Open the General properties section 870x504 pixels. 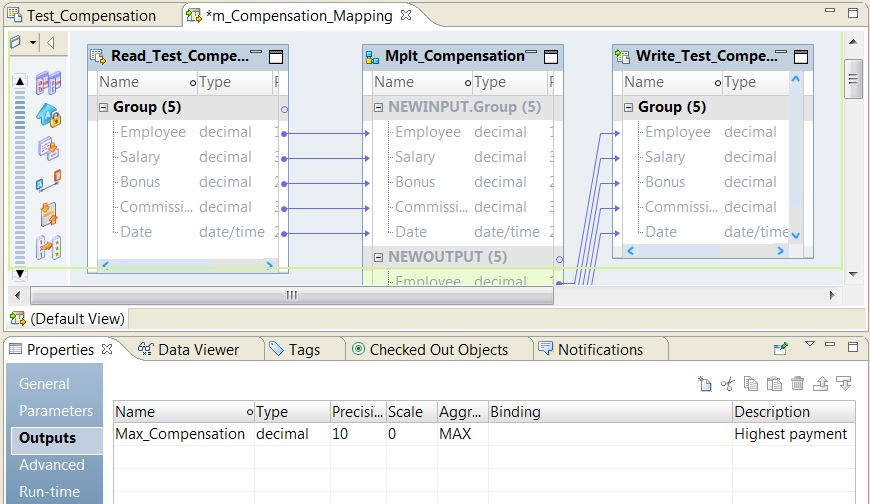coord(44,384)
